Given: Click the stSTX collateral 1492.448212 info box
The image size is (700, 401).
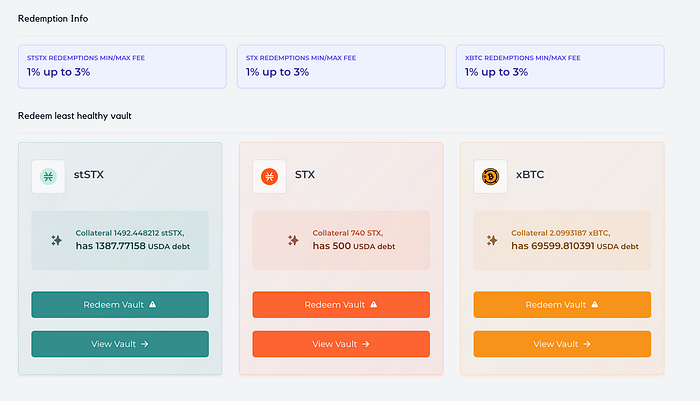Looking at the screenshot, I should pyautogui.click(x=120, y=240).
